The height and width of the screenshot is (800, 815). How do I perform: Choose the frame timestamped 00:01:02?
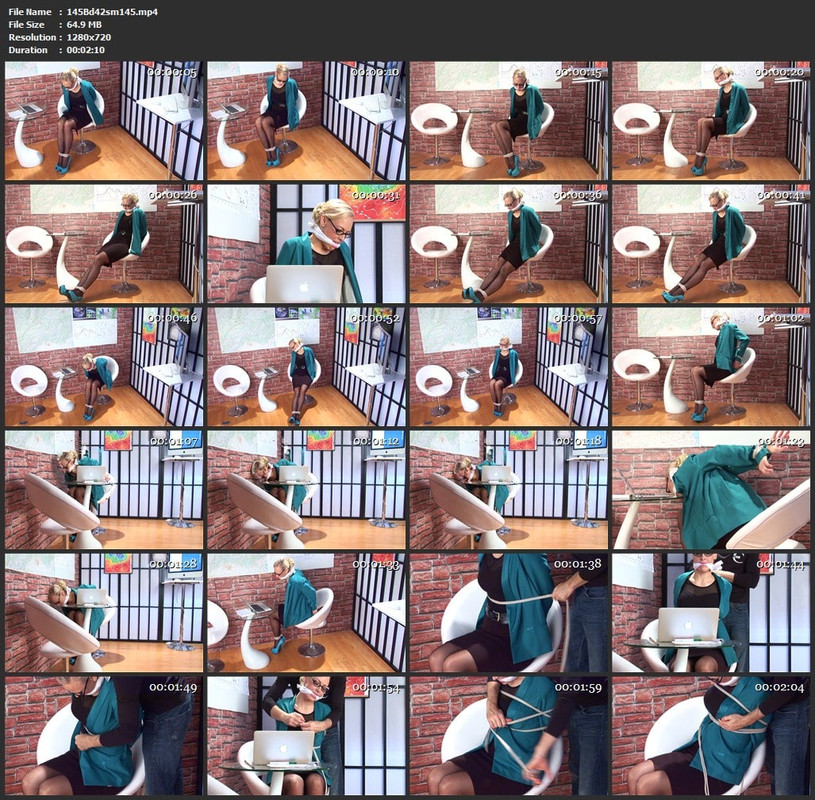click(x=711, y=367)
